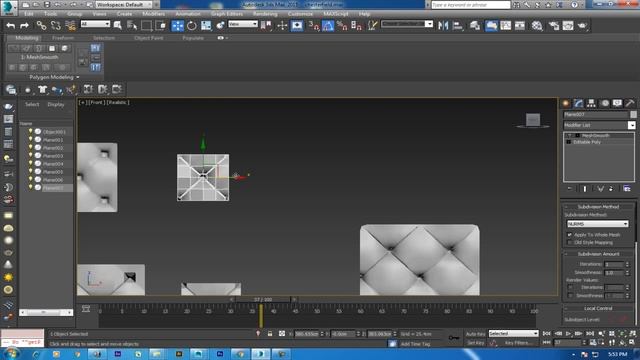Open the Subdivision Method NURMS dropdown

point(597,224)
